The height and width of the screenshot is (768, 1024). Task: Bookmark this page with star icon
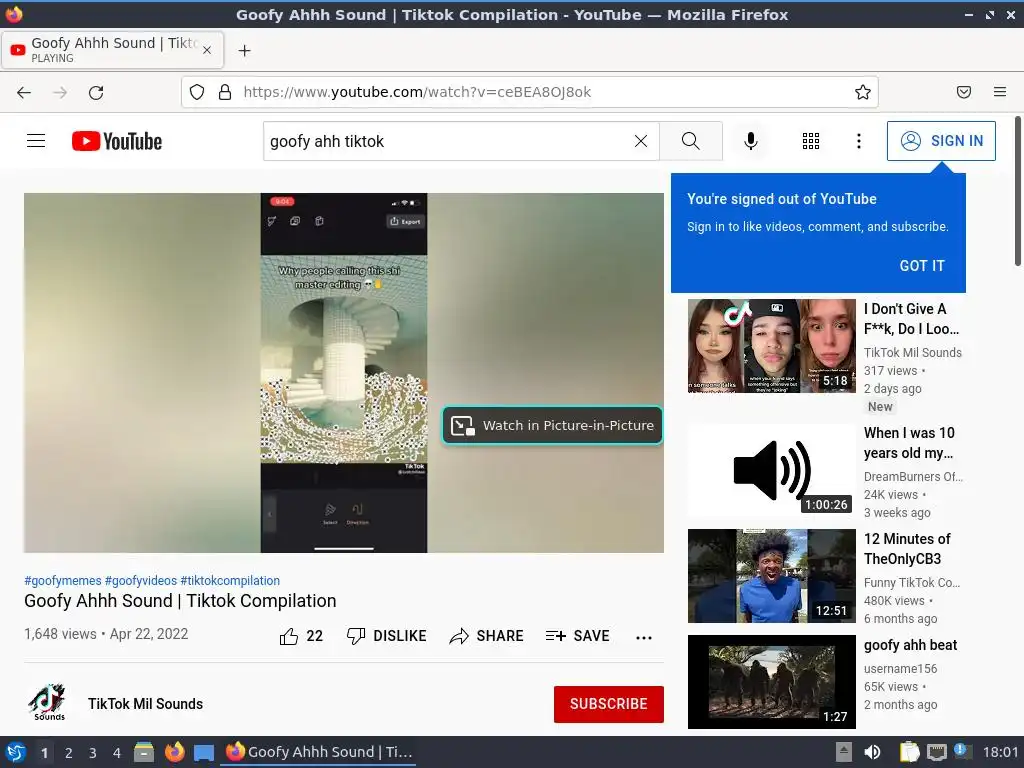[863, 92]
